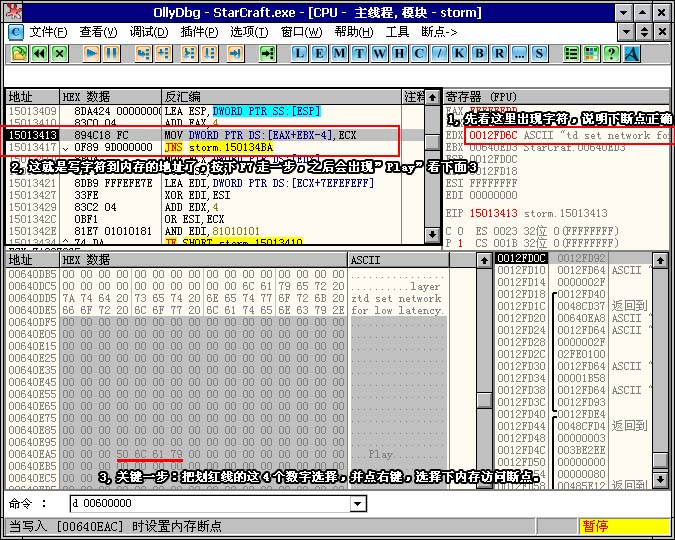Click the Restart program rewind icon

coord(40,54)
